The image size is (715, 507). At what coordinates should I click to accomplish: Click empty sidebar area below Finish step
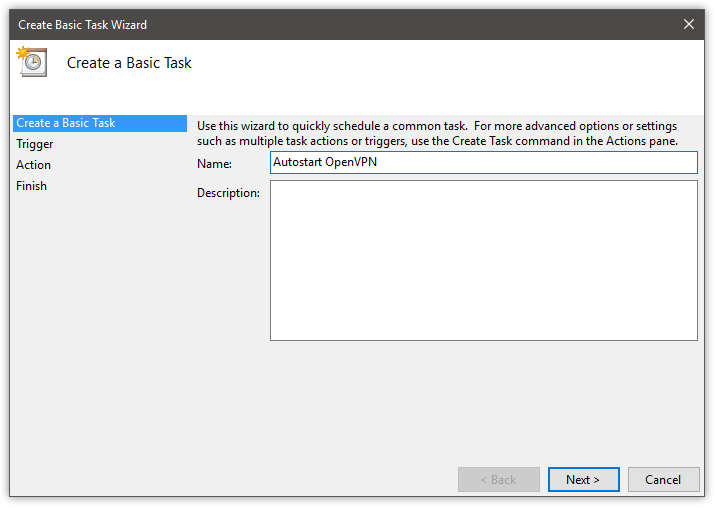point(100,319)
